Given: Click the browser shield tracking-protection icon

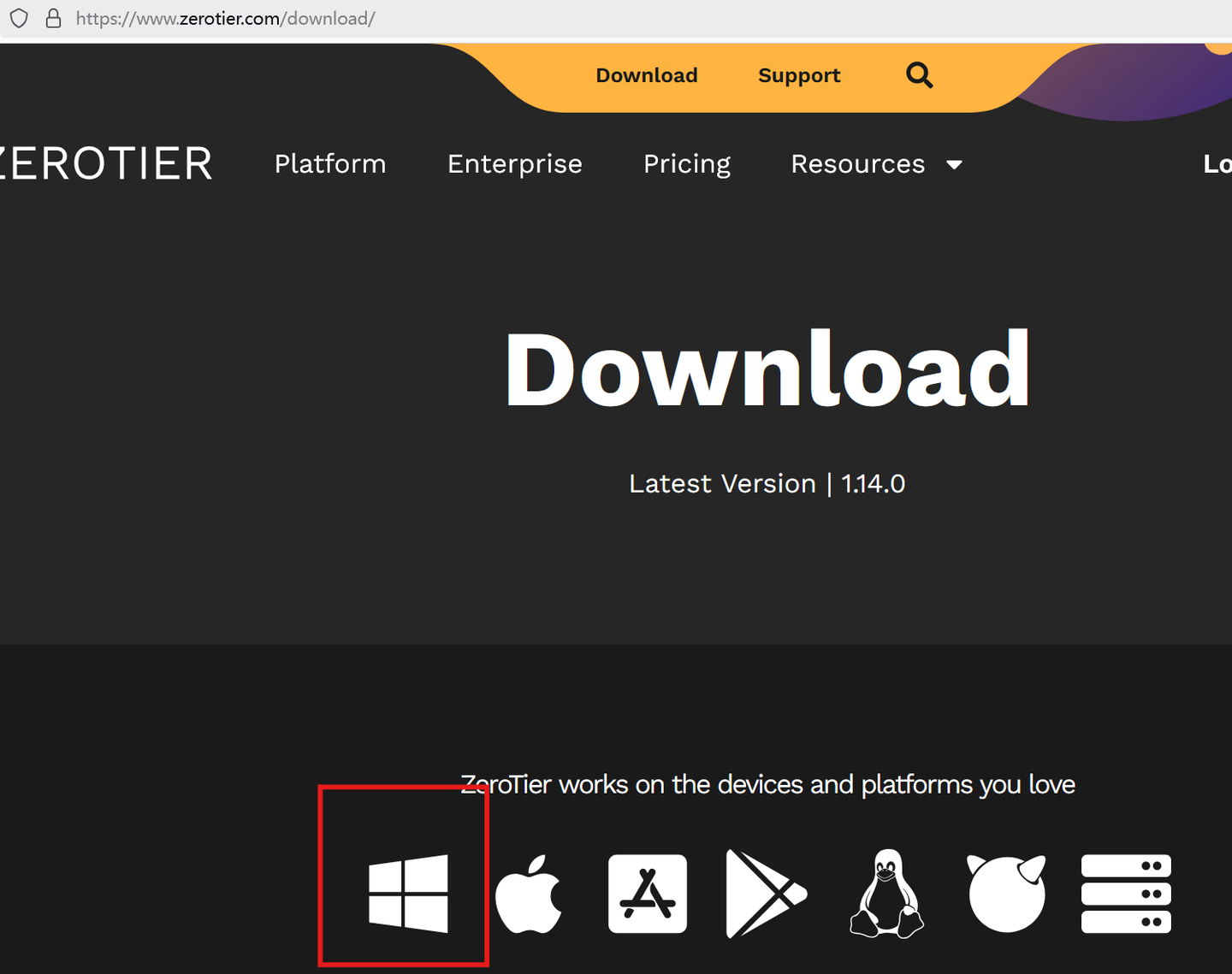Looking at the screenshot, I should pyautogui.click(x=18, y=18).
